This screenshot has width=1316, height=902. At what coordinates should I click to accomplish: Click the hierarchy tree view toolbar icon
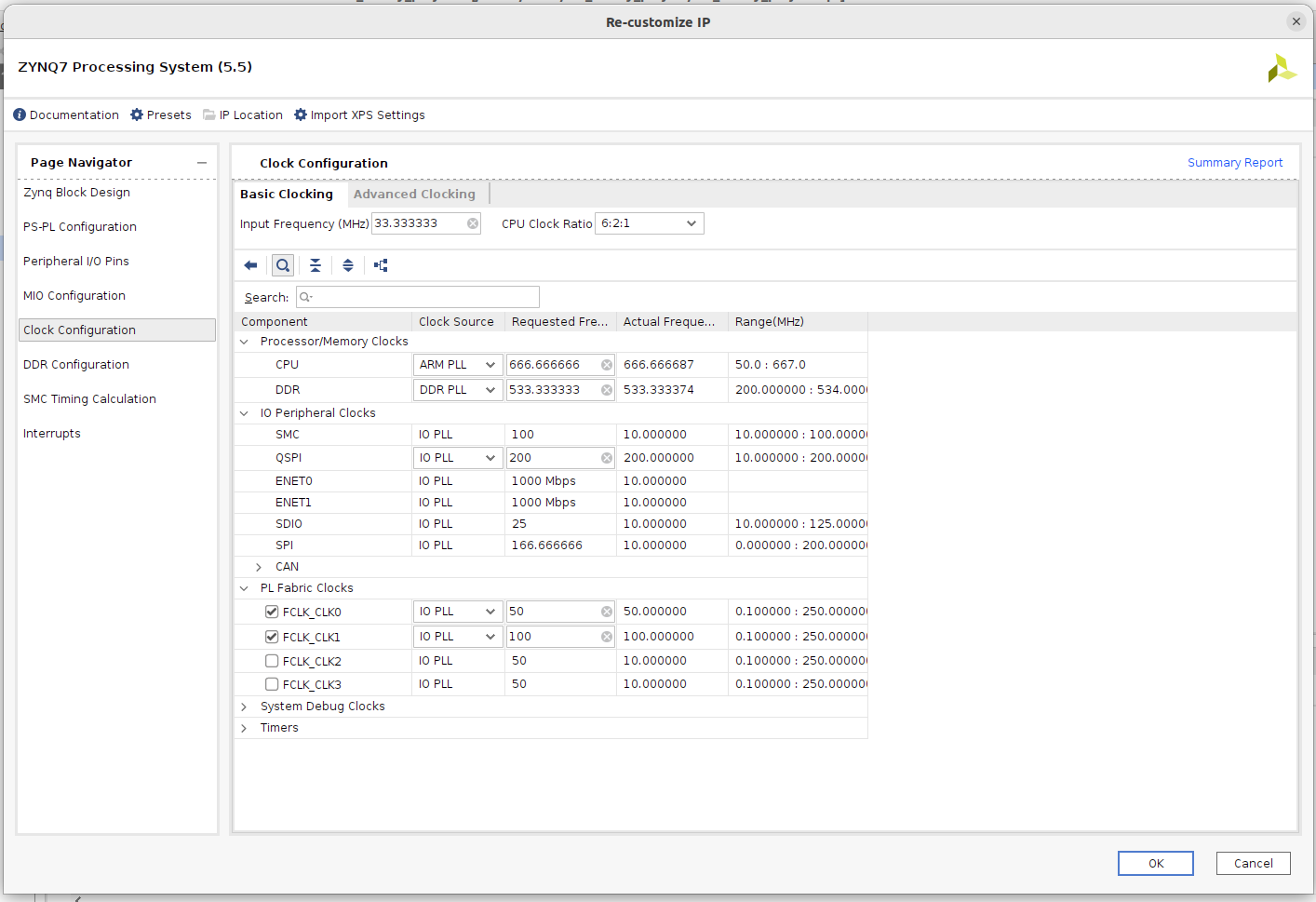[381, 265]
